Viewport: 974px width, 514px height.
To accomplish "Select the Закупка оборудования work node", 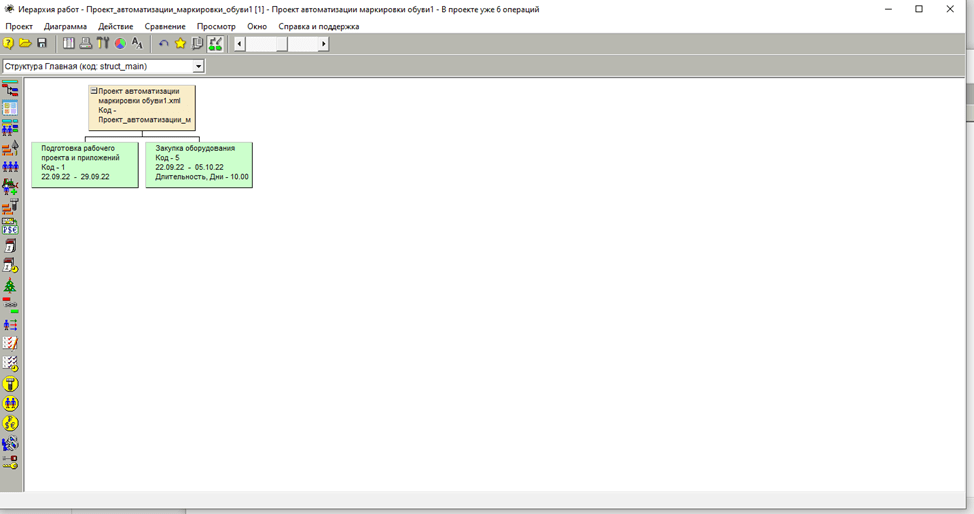I will coord(199,165).
